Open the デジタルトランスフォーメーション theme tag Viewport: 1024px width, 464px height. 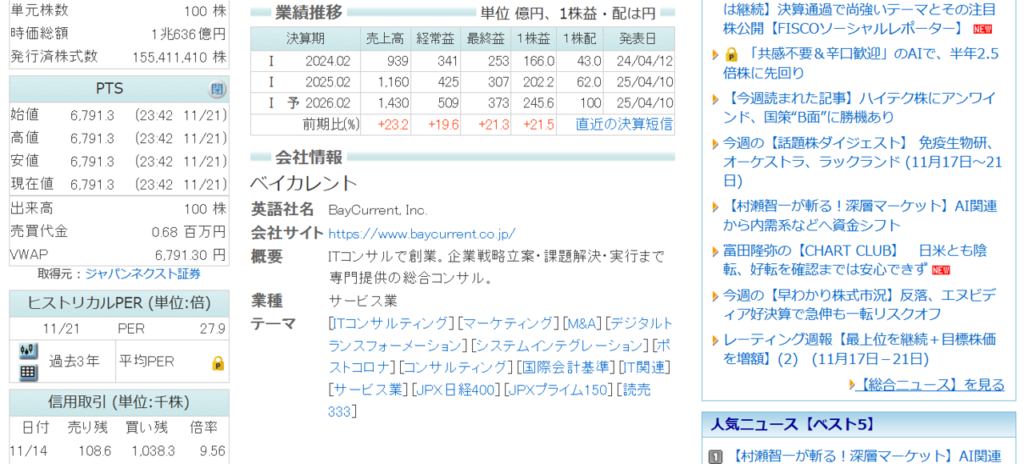(x=500, y=334)
